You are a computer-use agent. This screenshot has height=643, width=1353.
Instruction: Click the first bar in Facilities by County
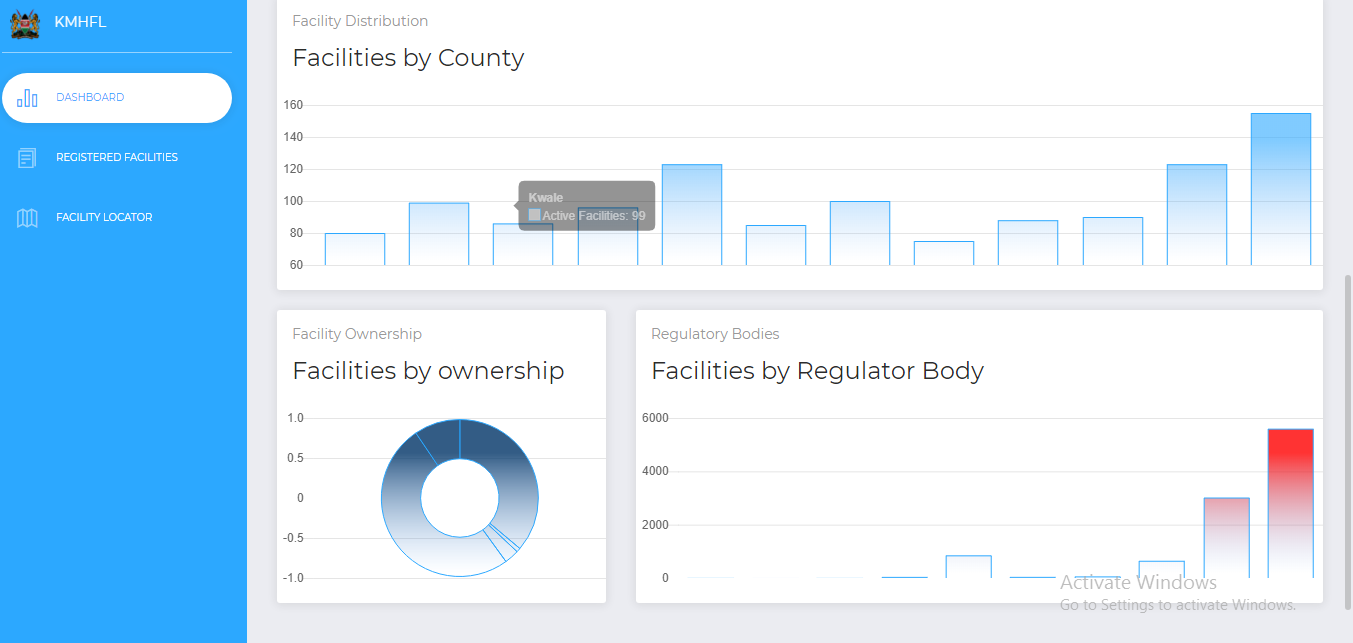pyautogui.click(x=355, y=249)
